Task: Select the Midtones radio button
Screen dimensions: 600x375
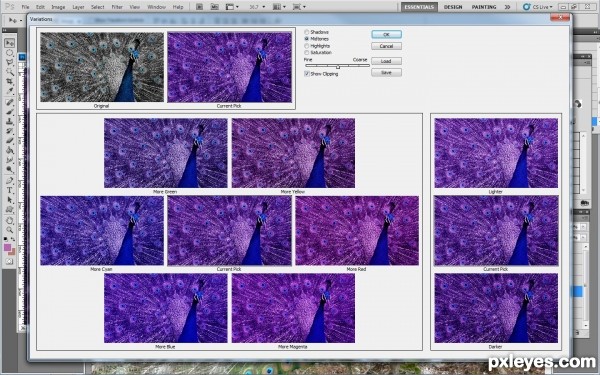Action: 307,39
